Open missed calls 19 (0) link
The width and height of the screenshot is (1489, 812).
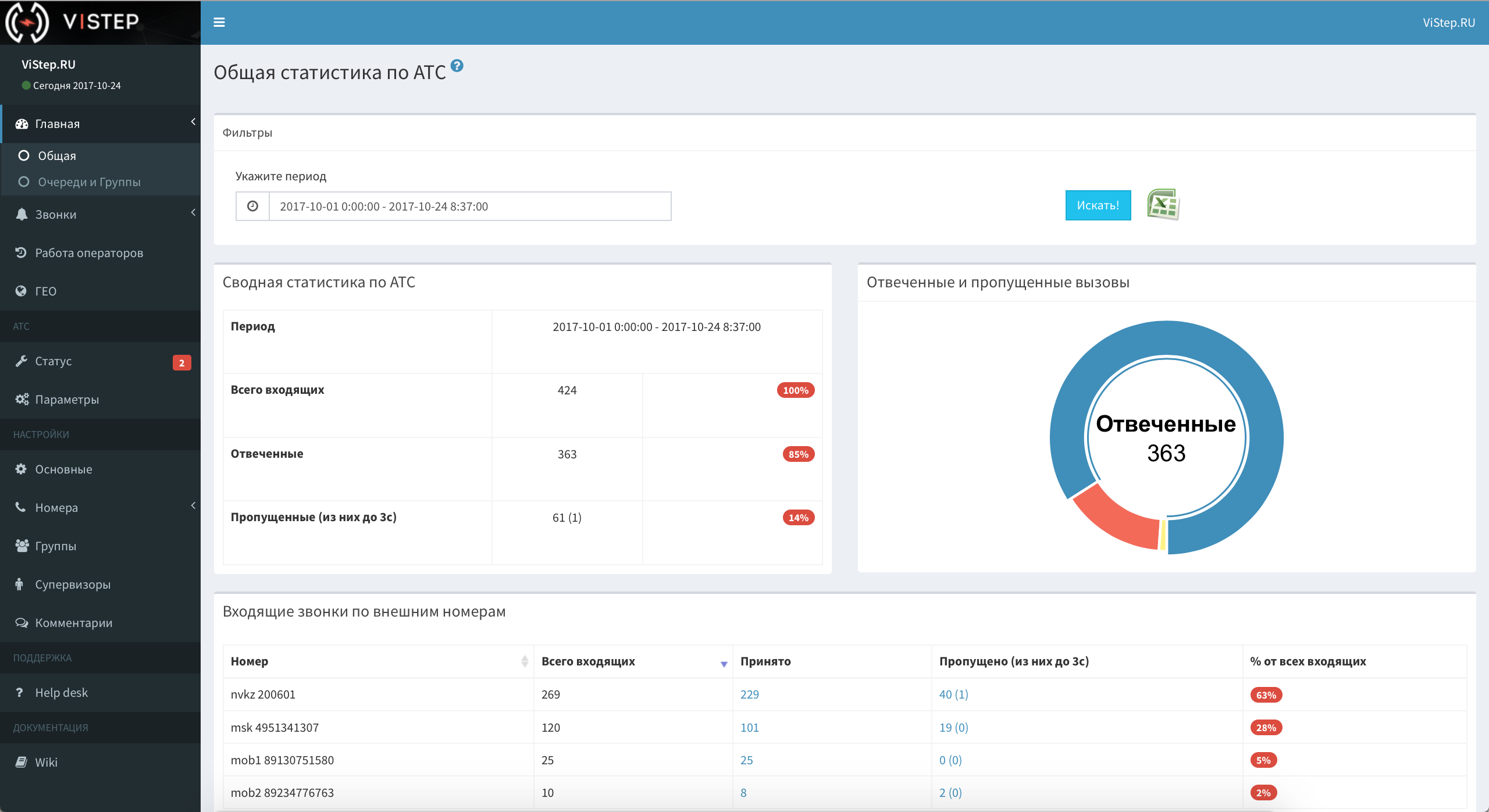point(954,727)
